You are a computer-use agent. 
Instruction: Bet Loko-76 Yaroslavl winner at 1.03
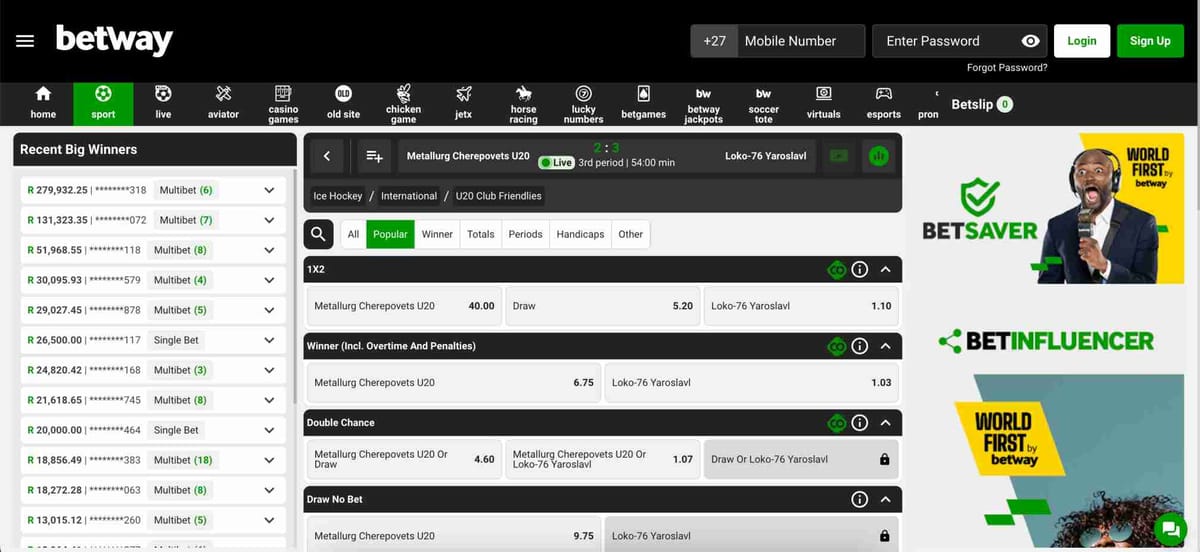click(x=751, y=383)
